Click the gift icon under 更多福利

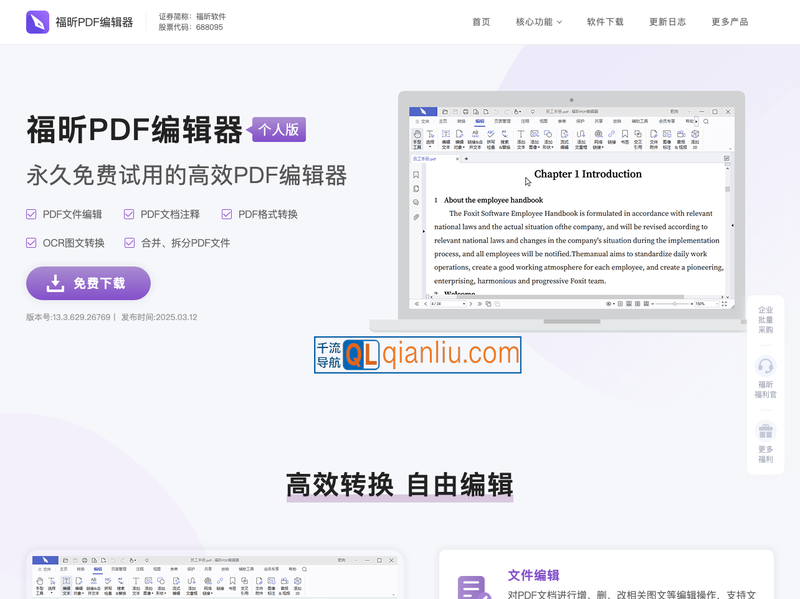click(765, 429)
